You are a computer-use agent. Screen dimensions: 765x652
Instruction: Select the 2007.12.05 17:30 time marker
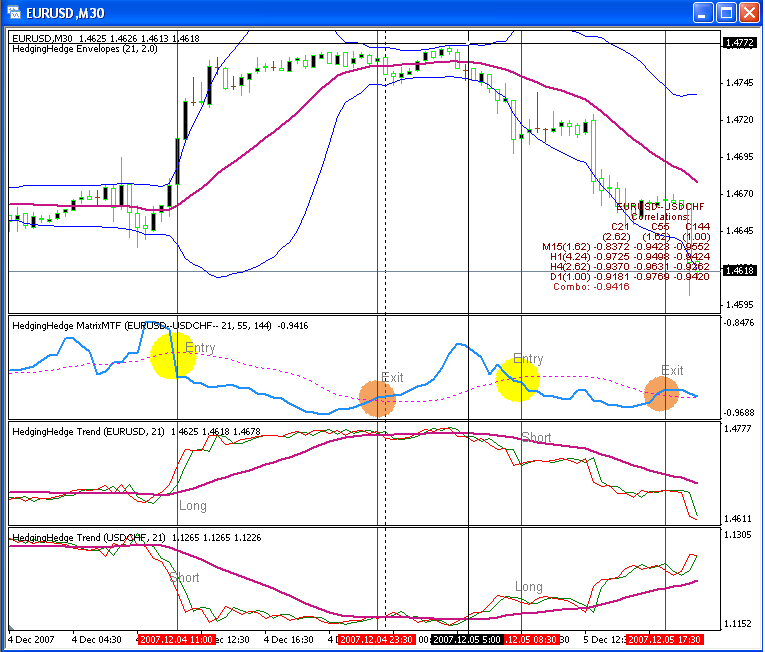pos(664,639)
